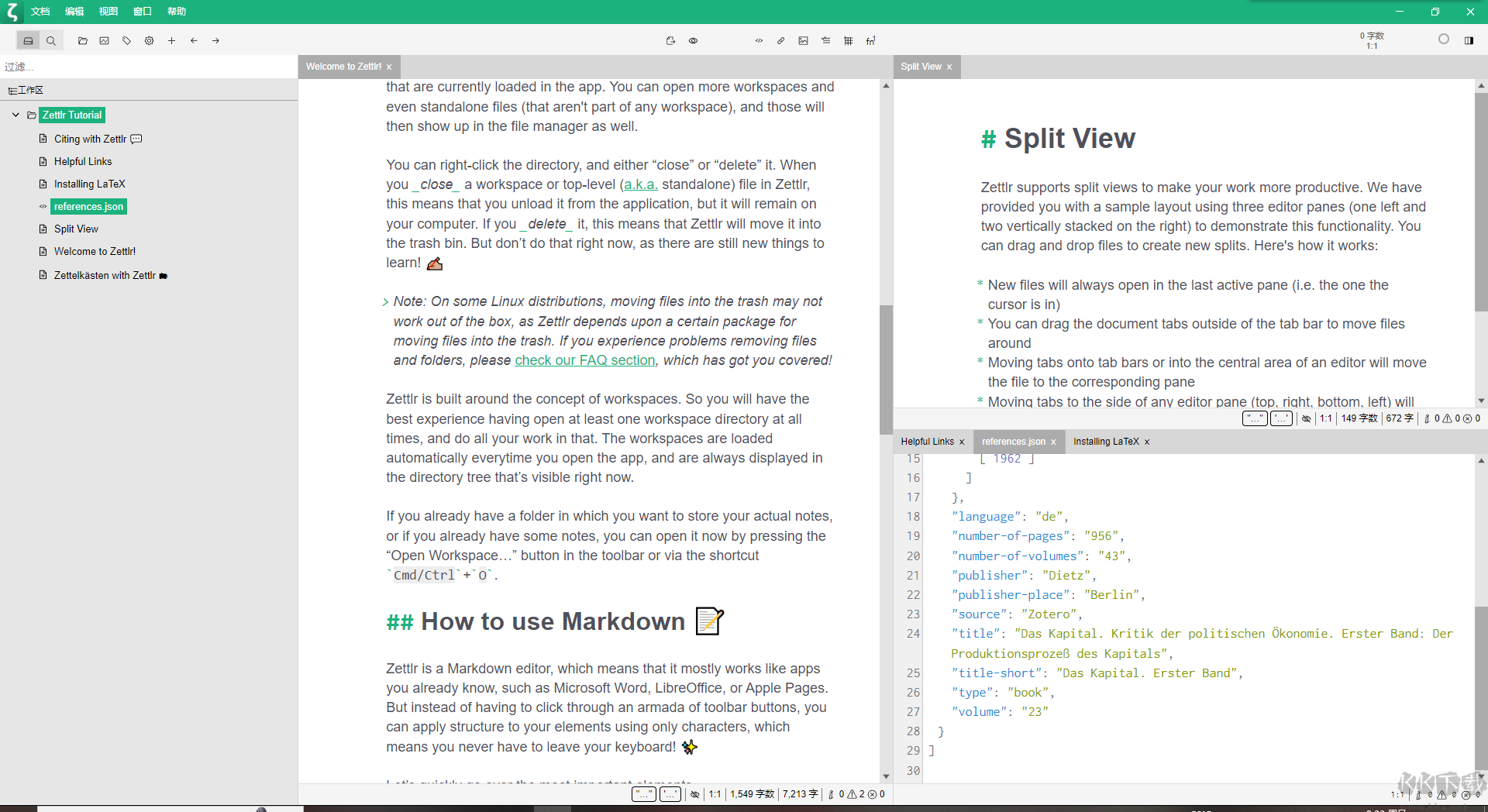Open the tag manager icon

(x=126, y=41)
